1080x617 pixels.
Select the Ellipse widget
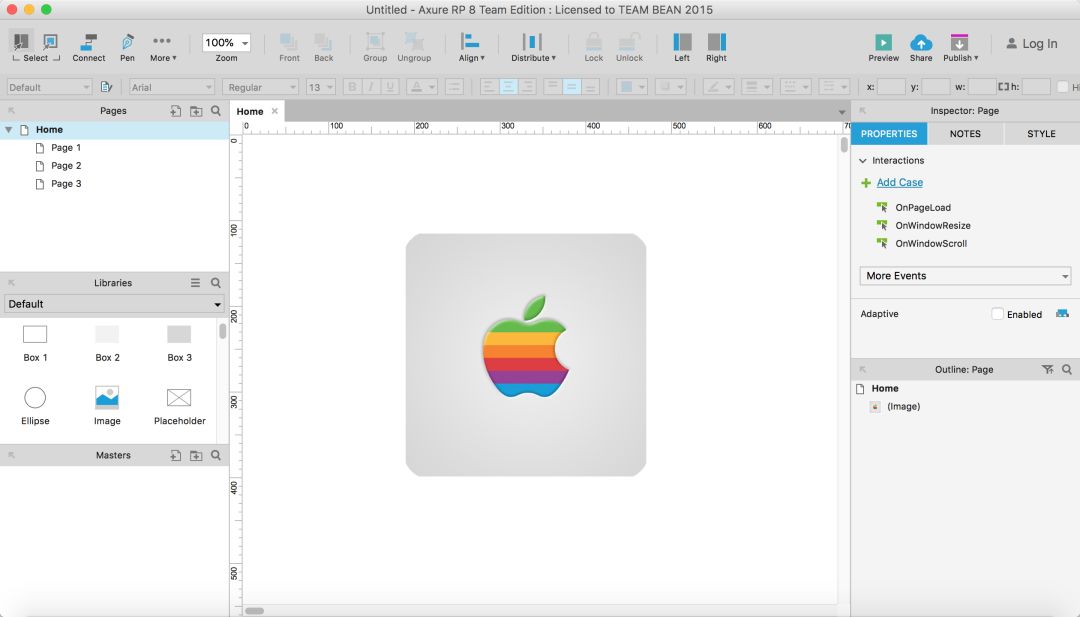(35, 406)
